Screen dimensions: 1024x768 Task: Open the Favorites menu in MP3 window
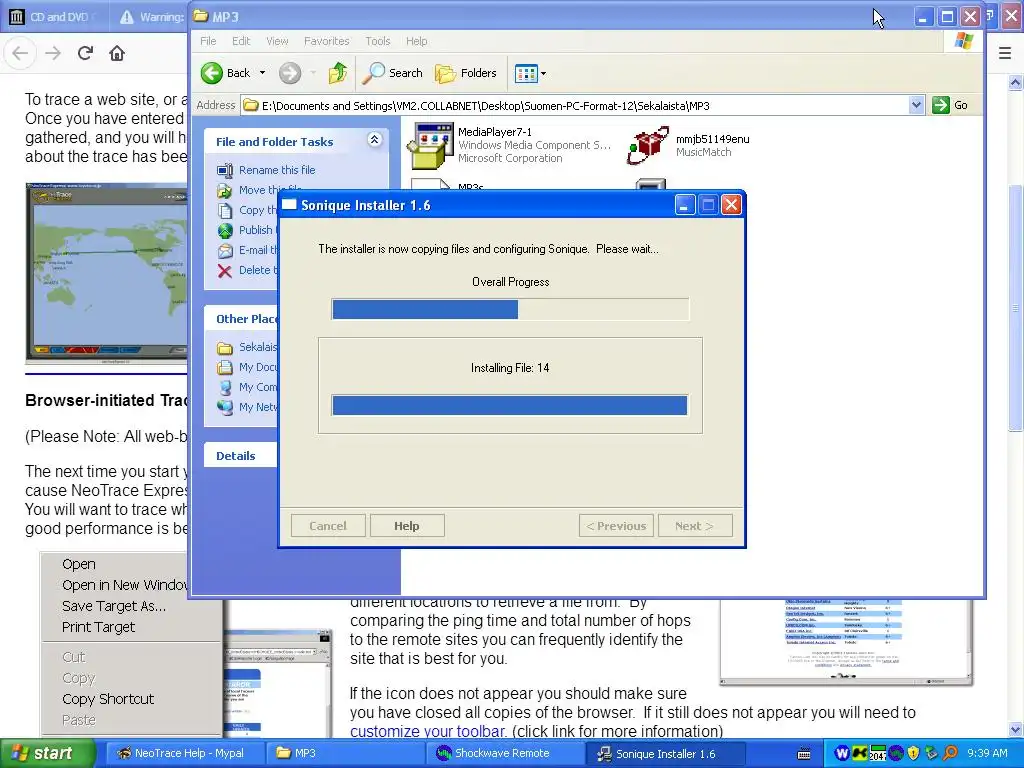tap(327, 41)
